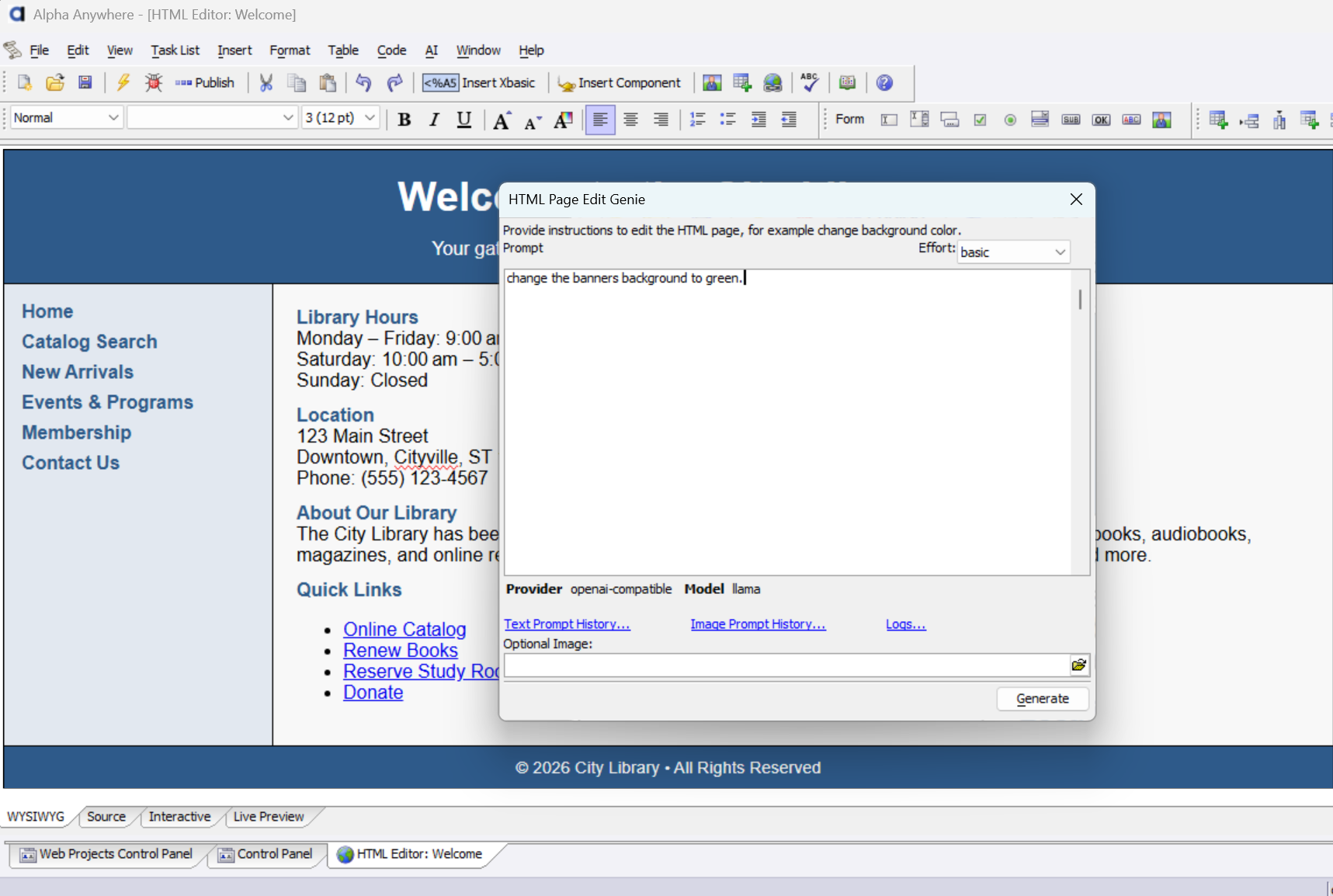Click the lightning bolt toolbar icon
The image size is (1333, 896).
[123, 83]
